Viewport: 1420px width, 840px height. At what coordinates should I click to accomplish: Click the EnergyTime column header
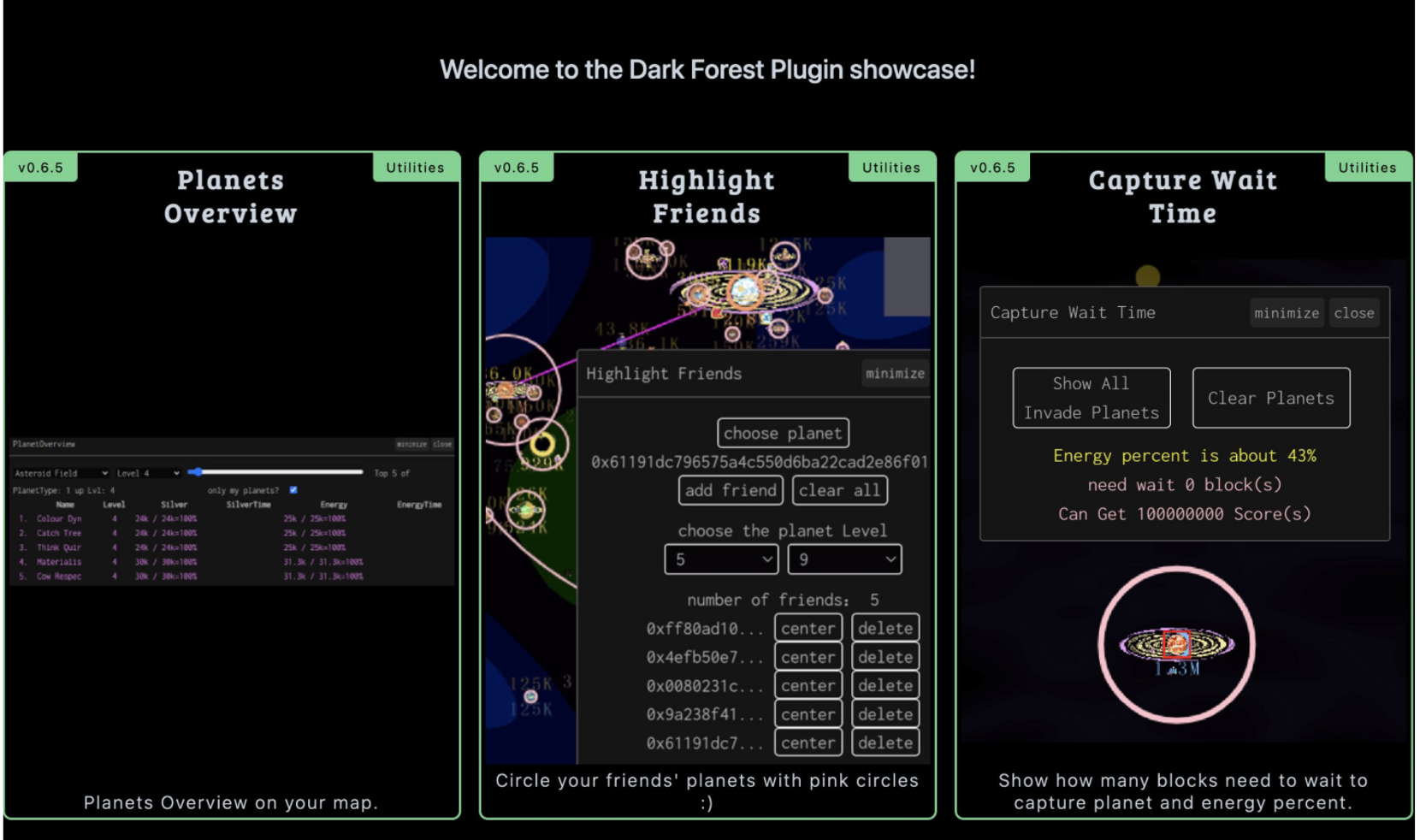point(419,505)
